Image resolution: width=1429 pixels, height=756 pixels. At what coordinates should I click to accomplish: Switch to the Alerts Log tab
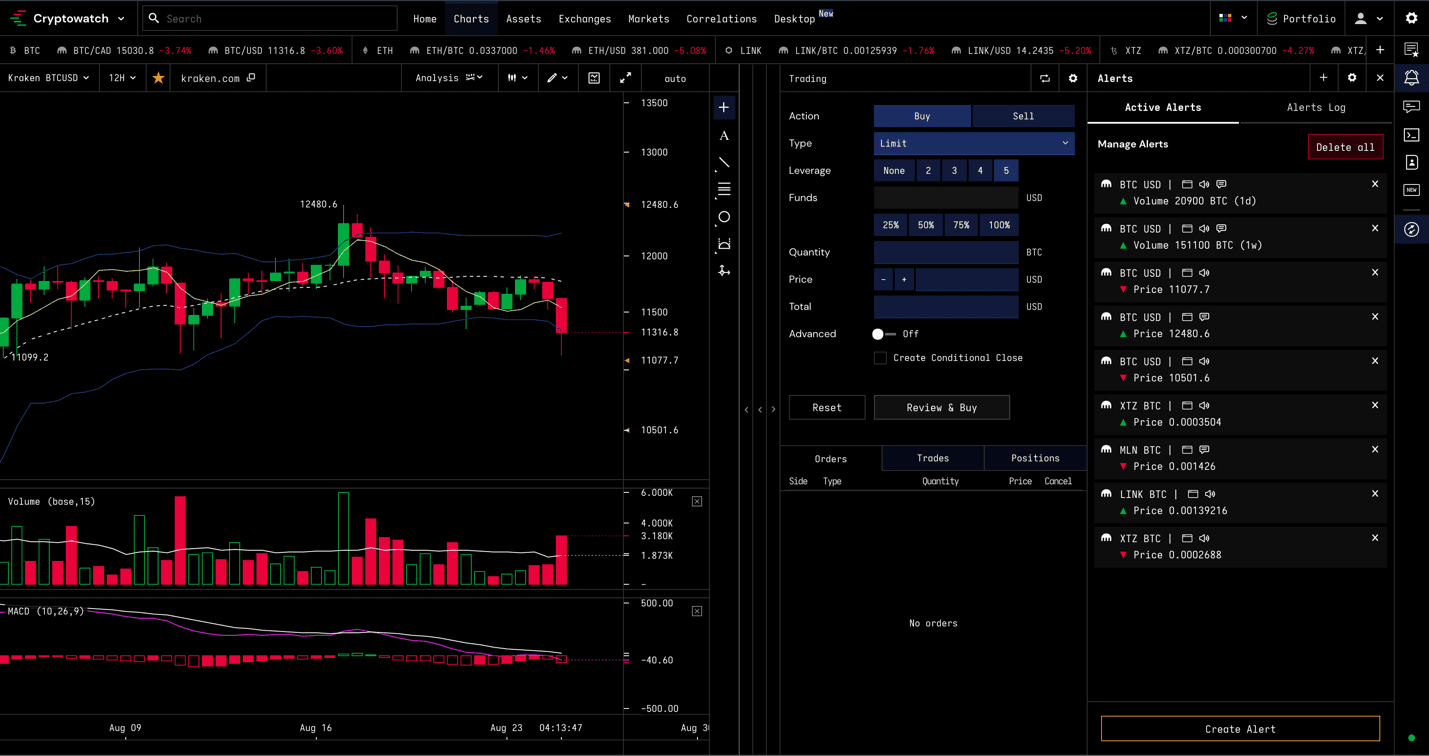[x=1316, y=108]
